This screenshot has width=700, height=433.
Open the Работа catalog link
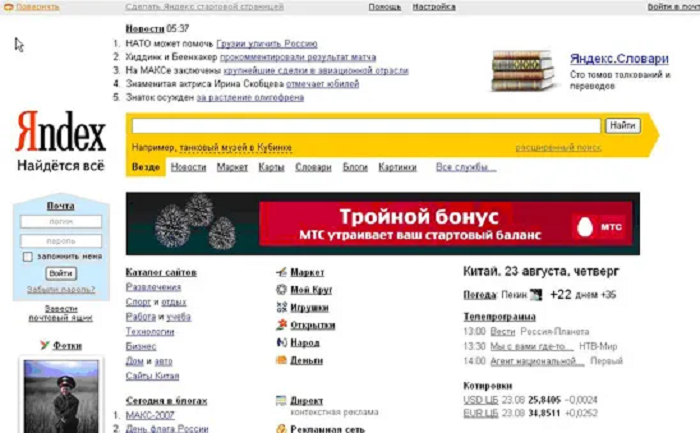click(x=141, y=316)
